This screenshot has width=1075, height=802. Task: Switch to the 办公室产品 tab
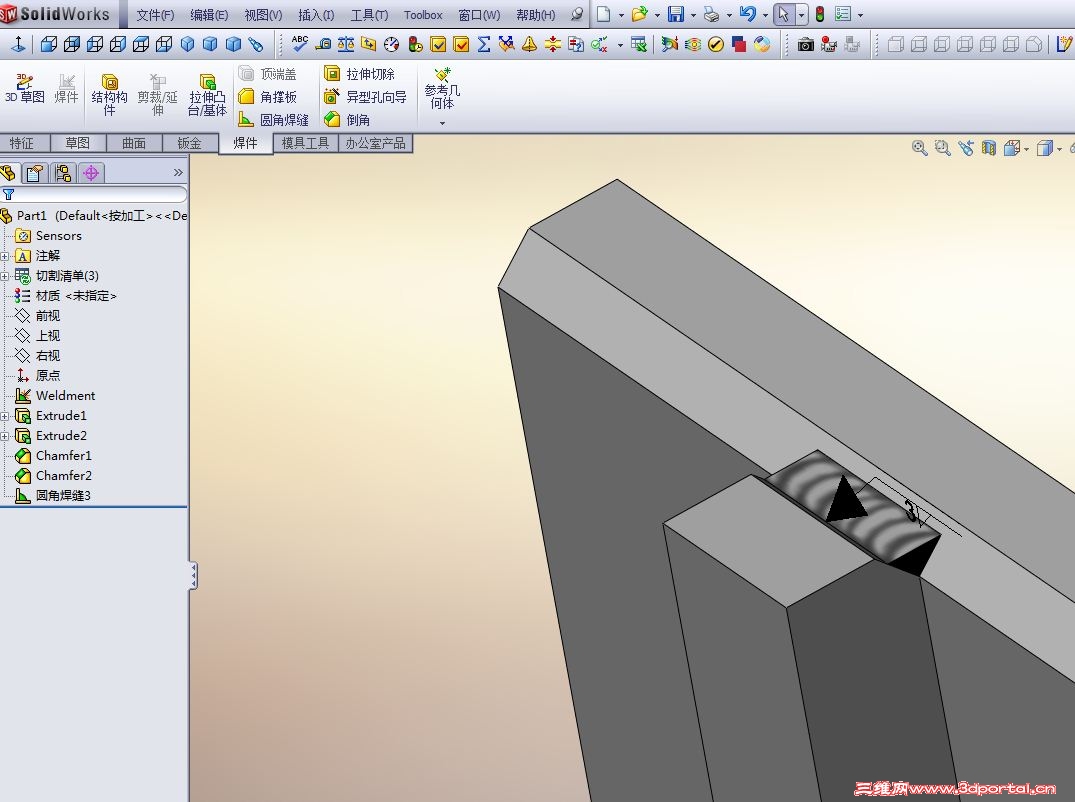click(376, 143)
